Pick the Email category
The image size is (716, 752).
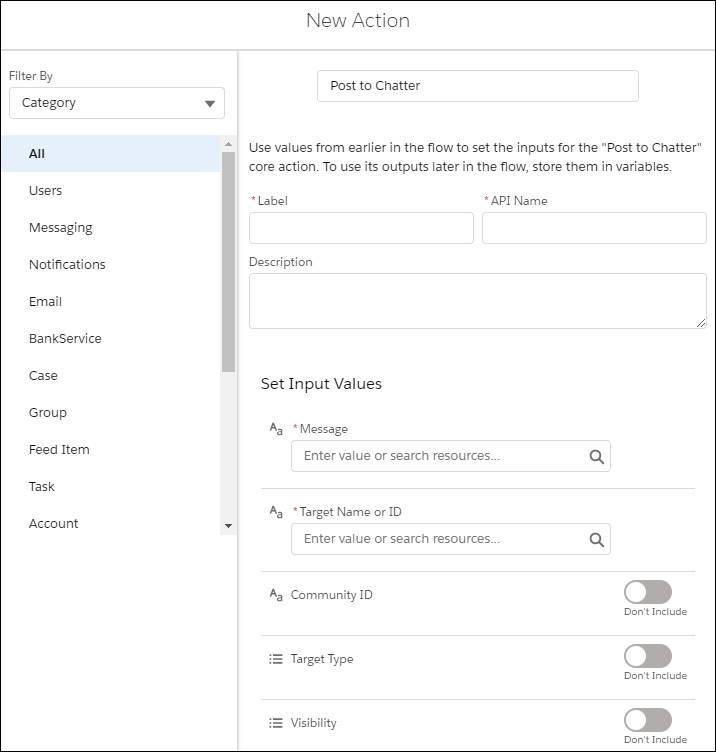pyautogui.click(x=111, y=301)
